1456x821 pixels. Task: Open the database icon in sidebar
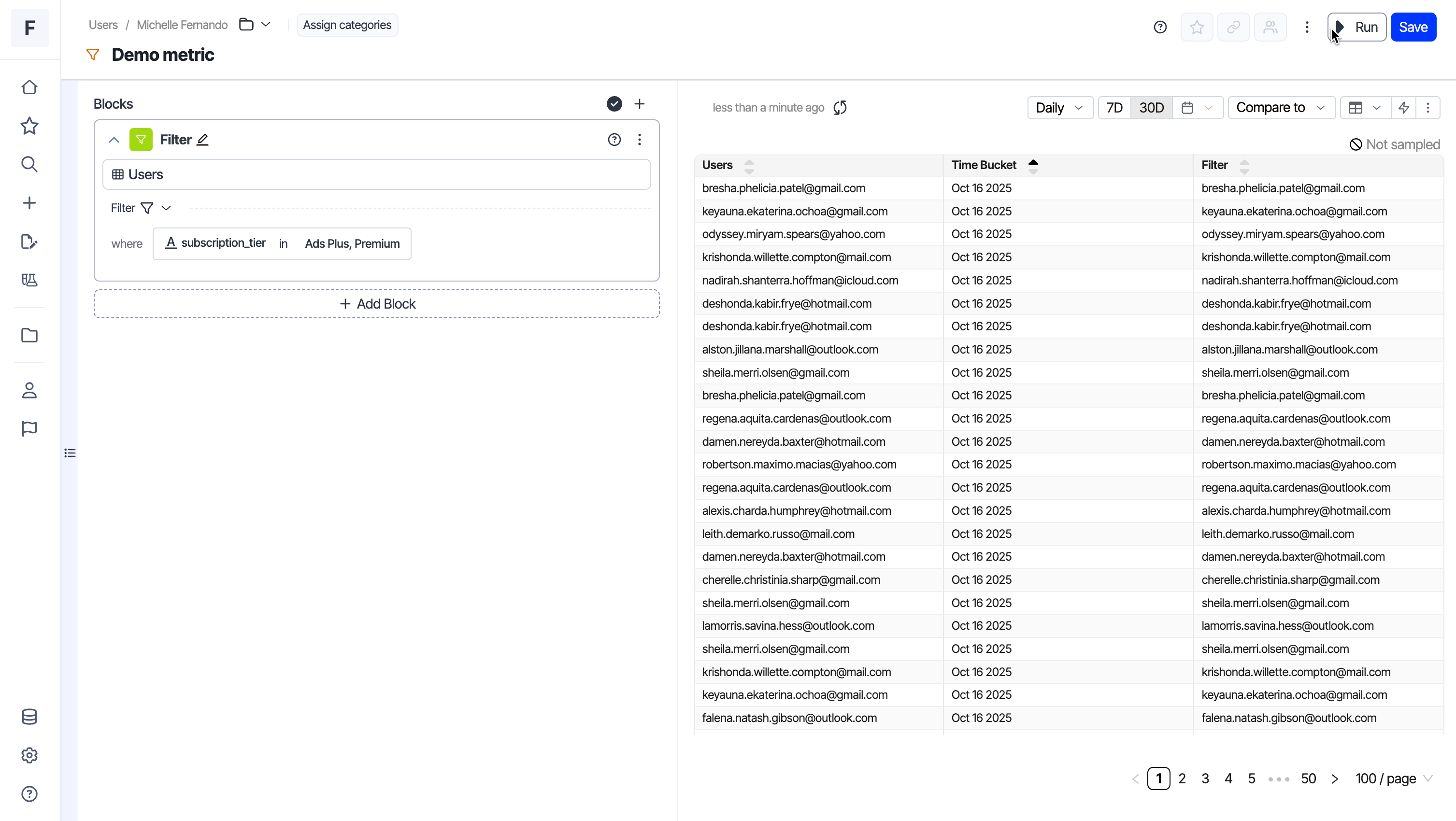29,717
